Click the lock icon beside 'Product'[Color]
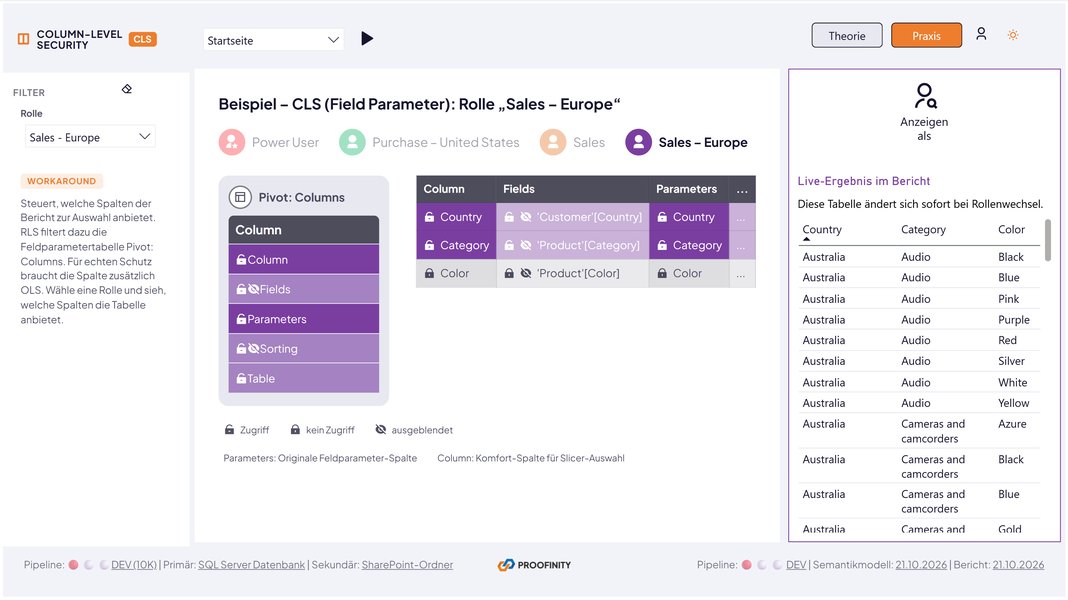Viewport: 1068px width, 600px height. [509, 273]
